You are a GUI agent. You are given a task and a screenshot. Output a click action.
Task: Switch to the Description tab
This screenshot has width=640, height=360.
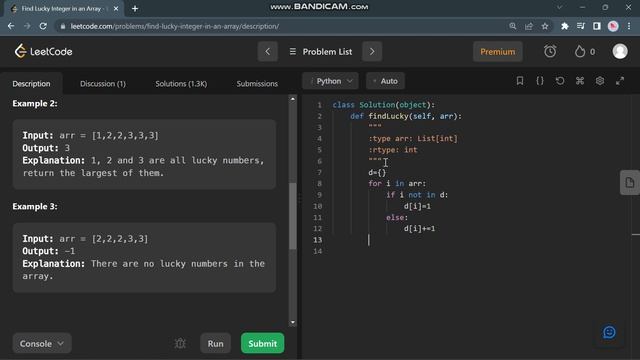tap(31, 84)
